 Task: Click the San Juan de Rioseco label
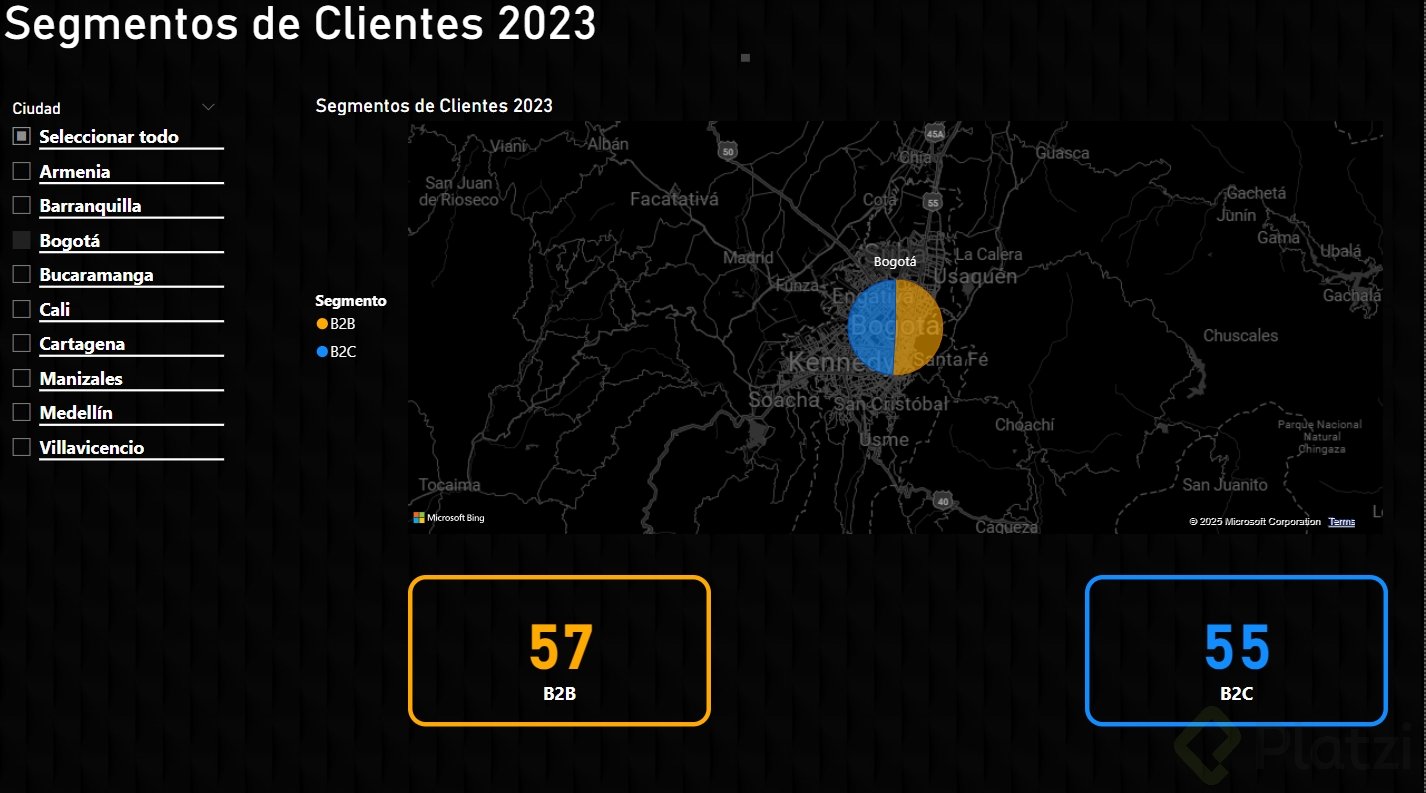click(461, 191)
